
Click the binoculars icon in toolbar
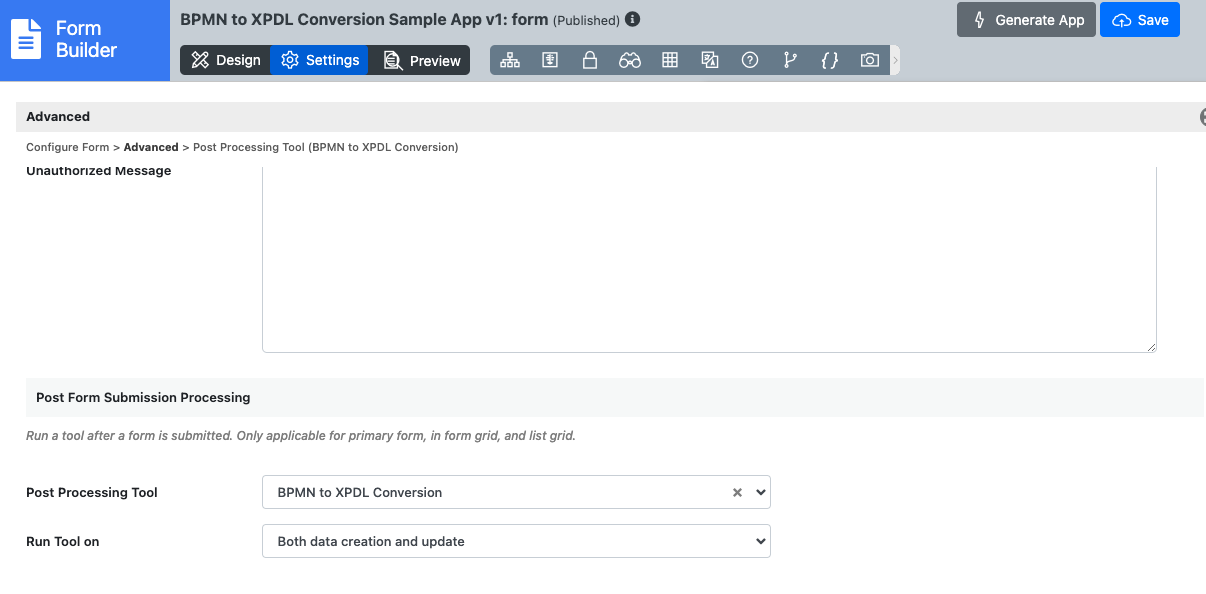pos(630,60)
